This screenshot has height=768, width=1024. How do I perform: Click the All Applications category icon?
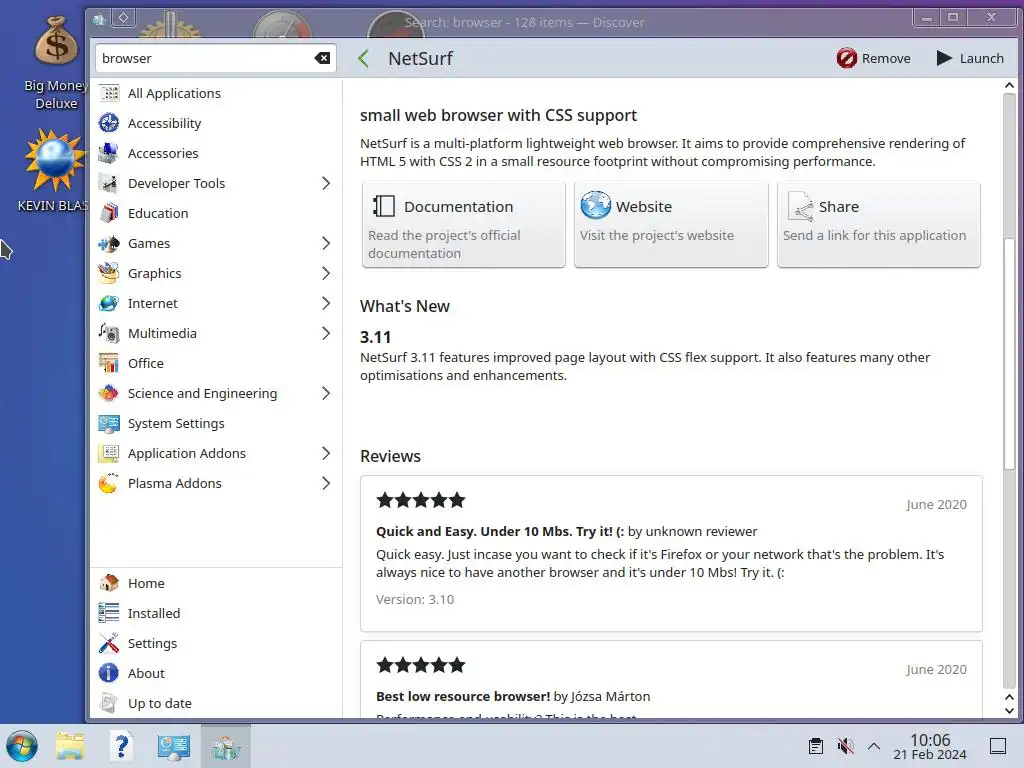tap(108, 93)
